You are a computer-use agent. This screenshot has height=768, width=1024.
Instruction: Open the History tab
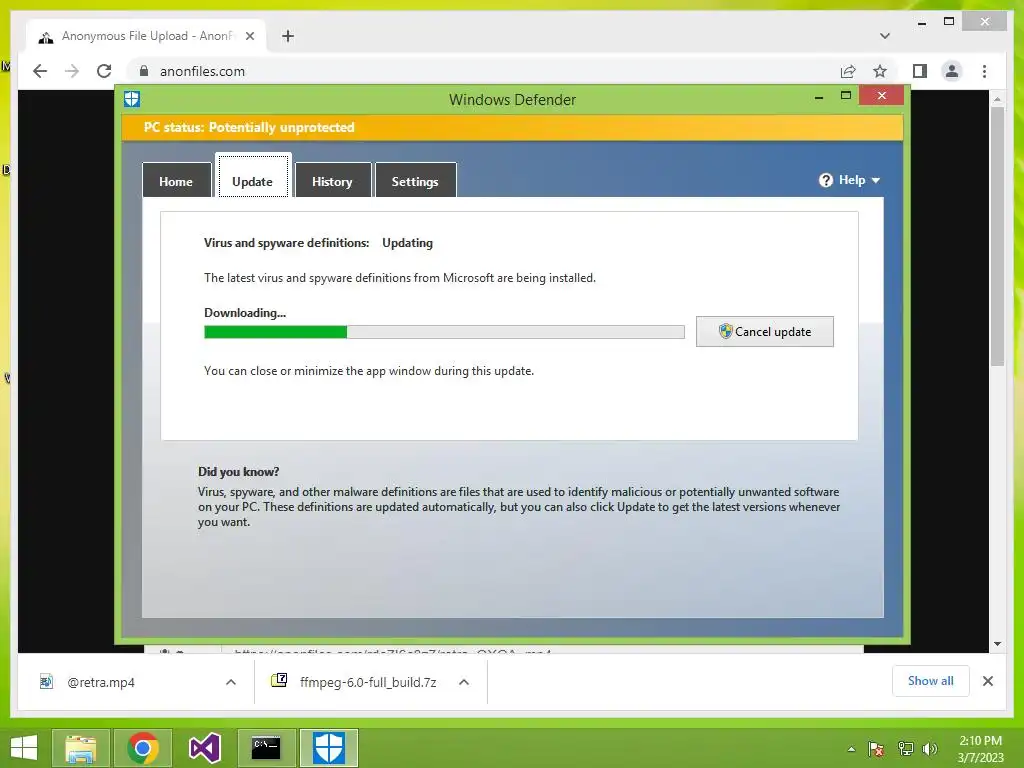(x=332, y=181)
